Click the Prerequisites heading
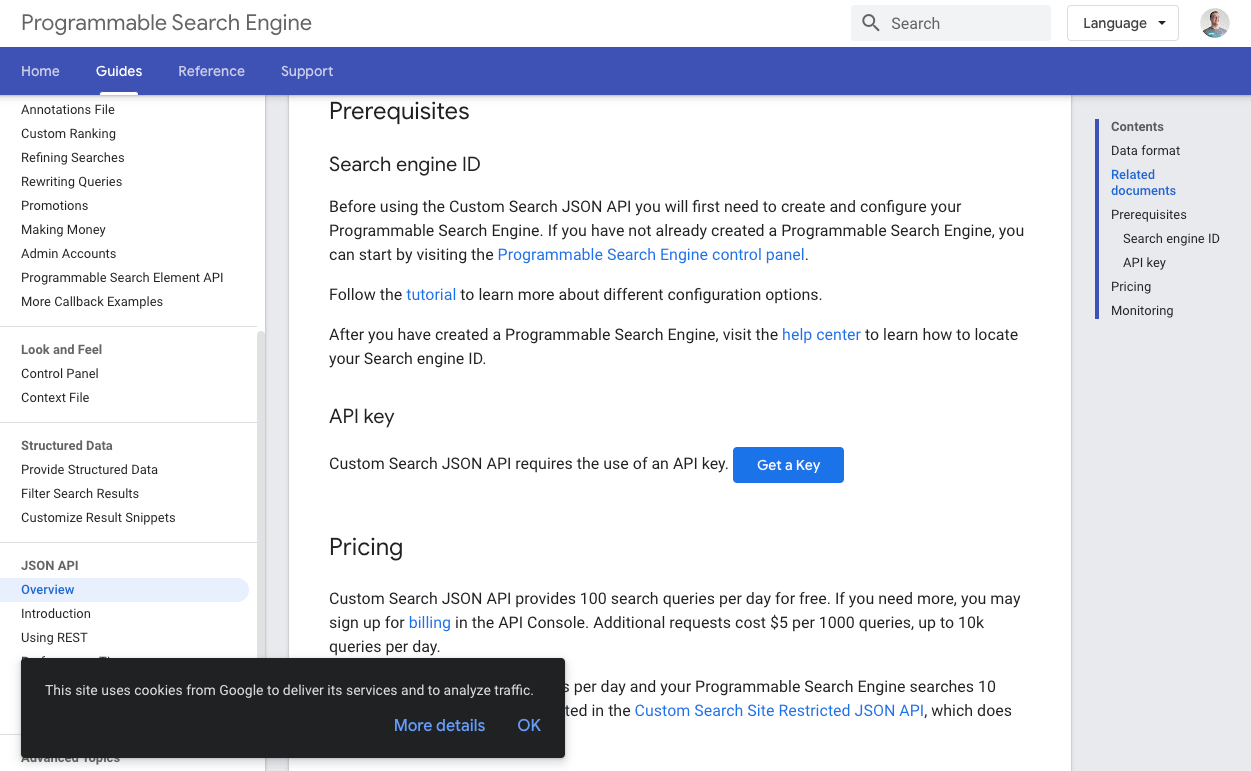1251x771 pixels. pyautogui.click(x=399, y=111)
